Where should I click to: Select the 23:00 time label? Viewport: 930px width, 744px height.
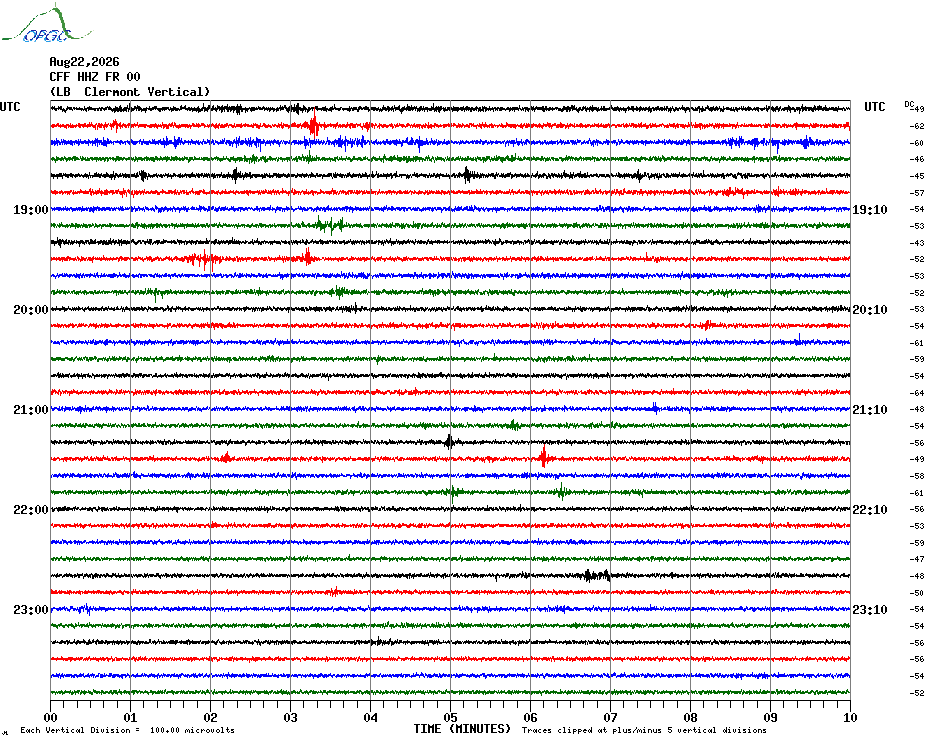point(30,610)
